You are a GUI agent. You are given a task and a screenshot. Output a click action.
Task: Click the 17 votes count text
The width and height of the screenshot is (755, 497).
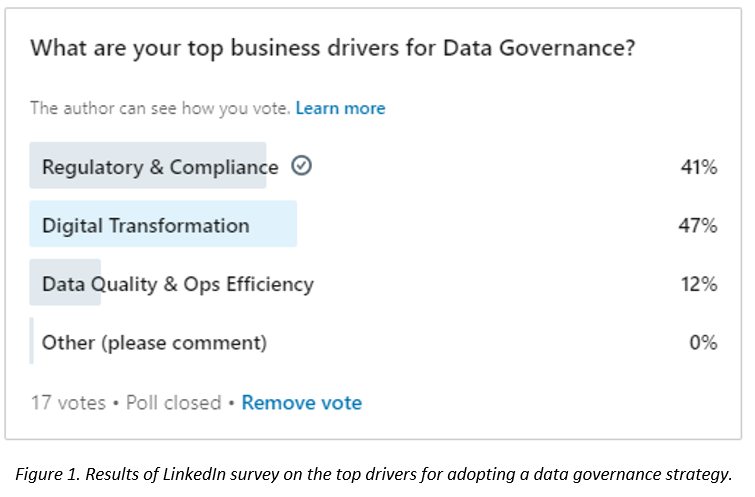[68, 403]
